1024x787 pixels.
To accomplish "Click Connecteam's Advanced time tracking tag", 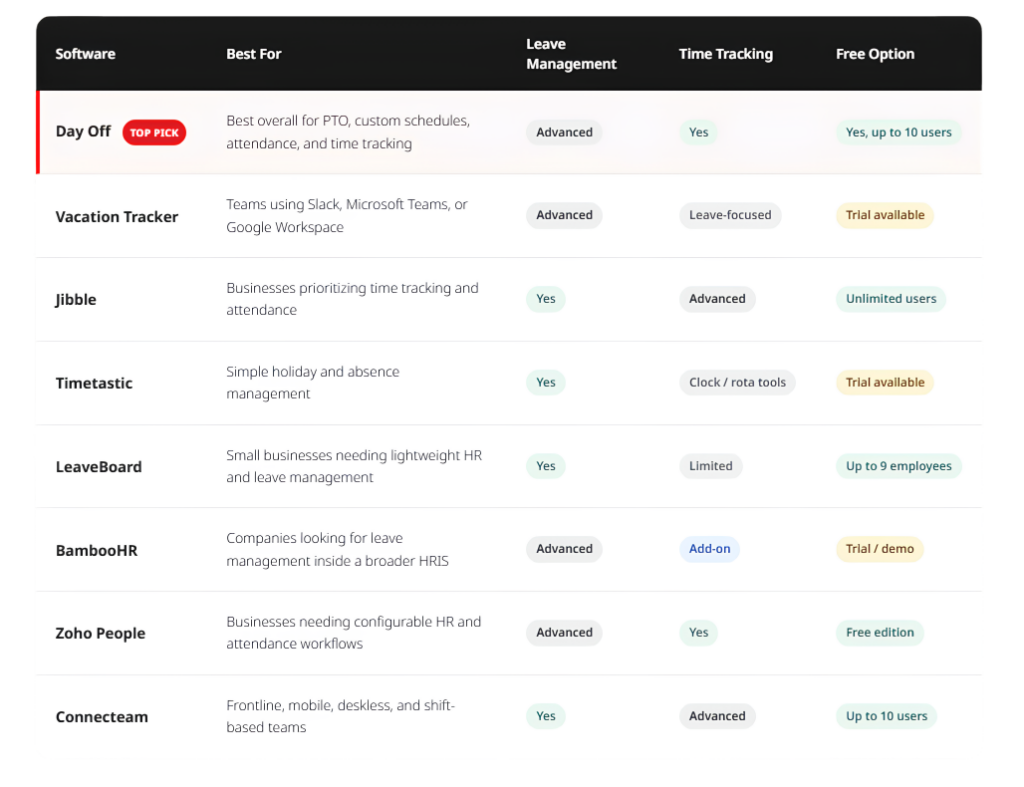I will tap(717, 716).
